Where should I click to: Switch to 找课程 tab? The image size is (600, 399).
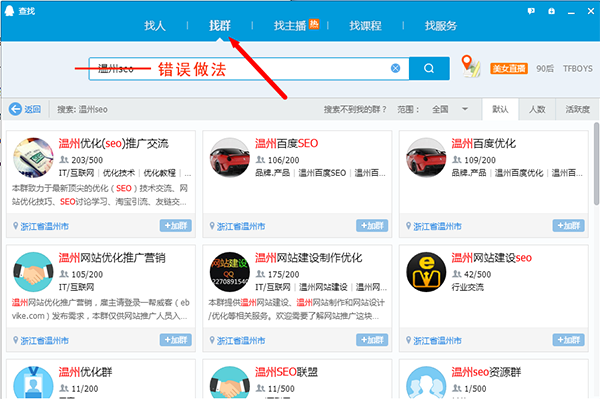pos(365,26)
